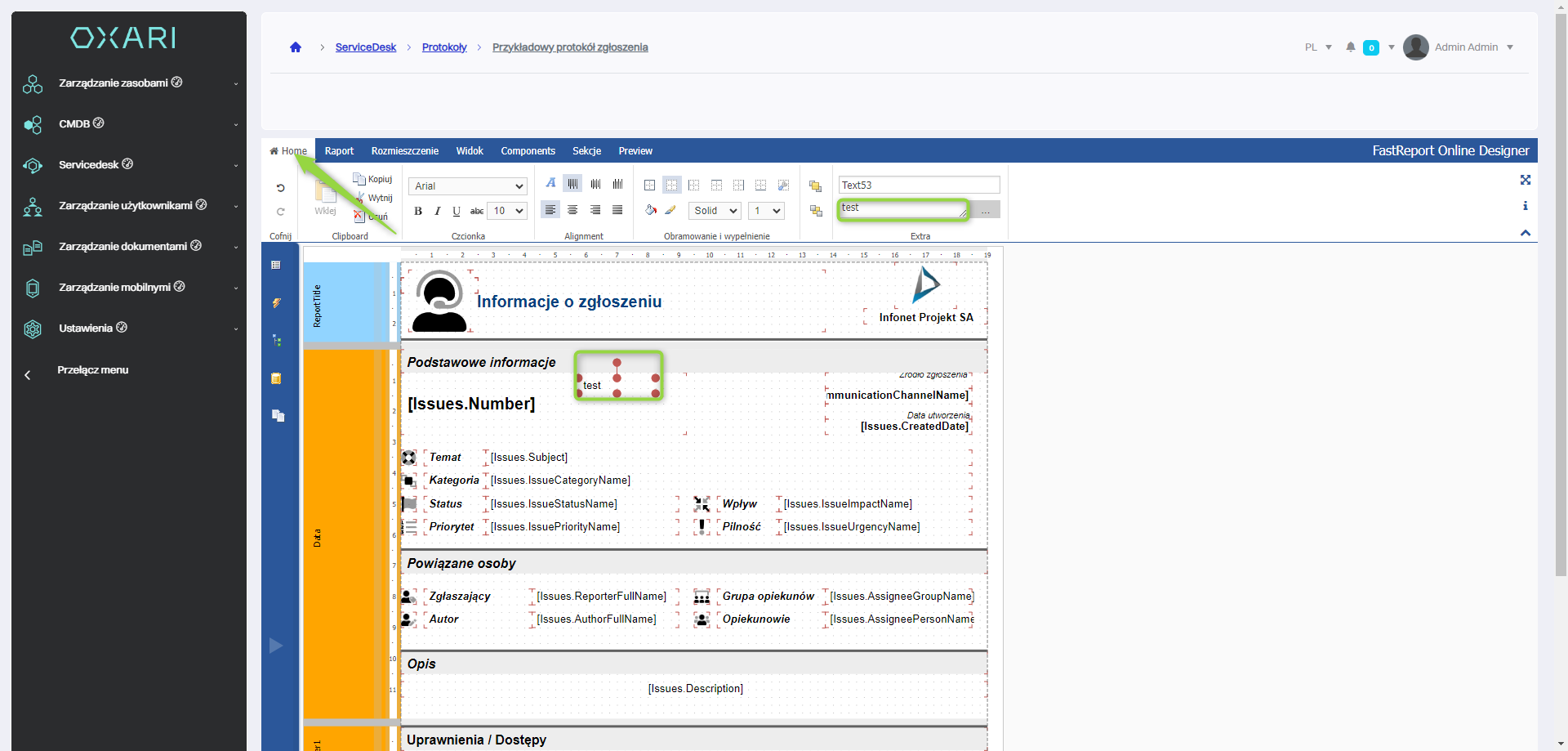
Task: Switch to the Components ribbon tab
Action: (x=528, y=151)
